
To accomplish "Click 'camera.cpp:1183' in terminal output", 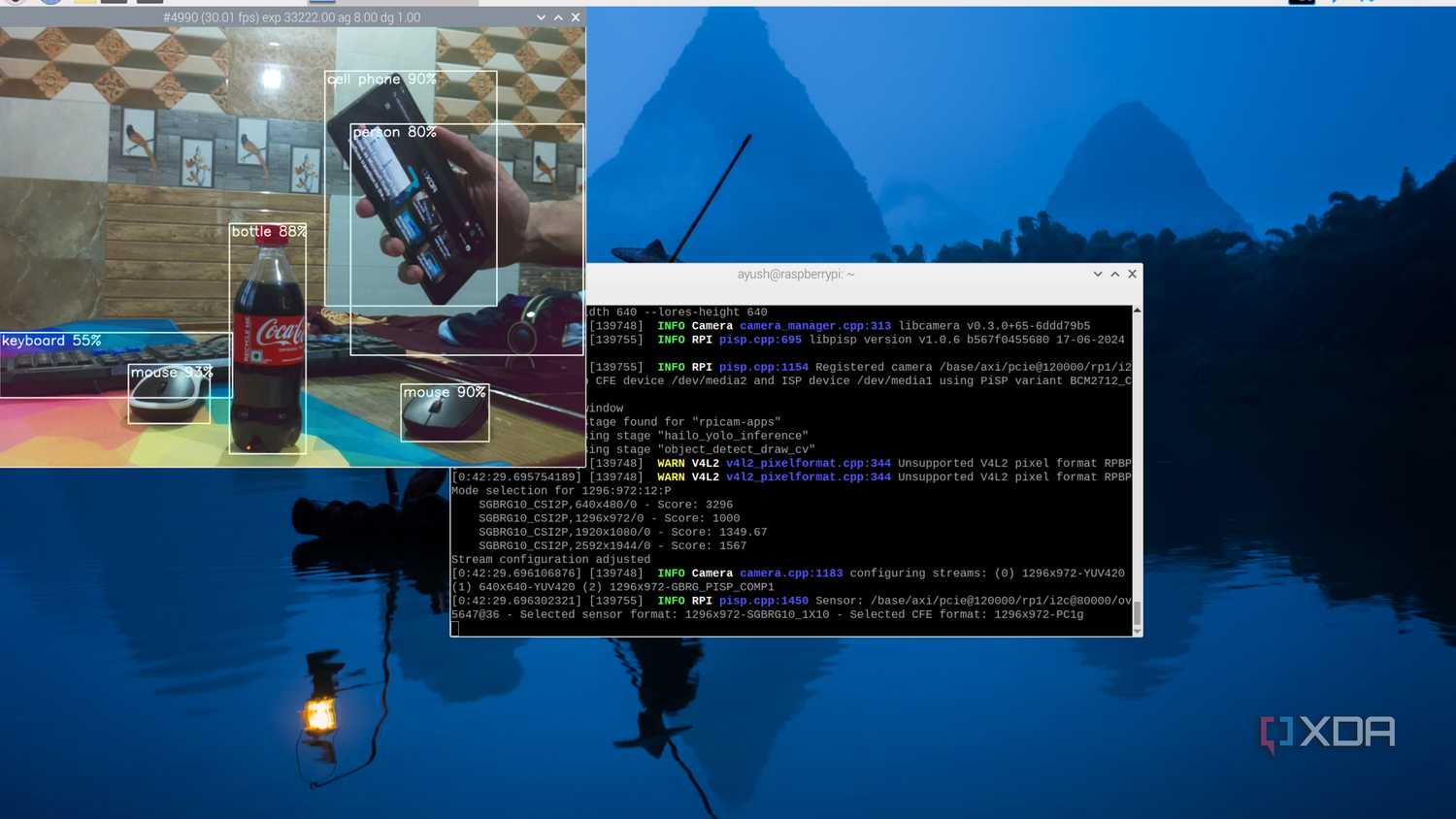I will click(x=791, y=573).
